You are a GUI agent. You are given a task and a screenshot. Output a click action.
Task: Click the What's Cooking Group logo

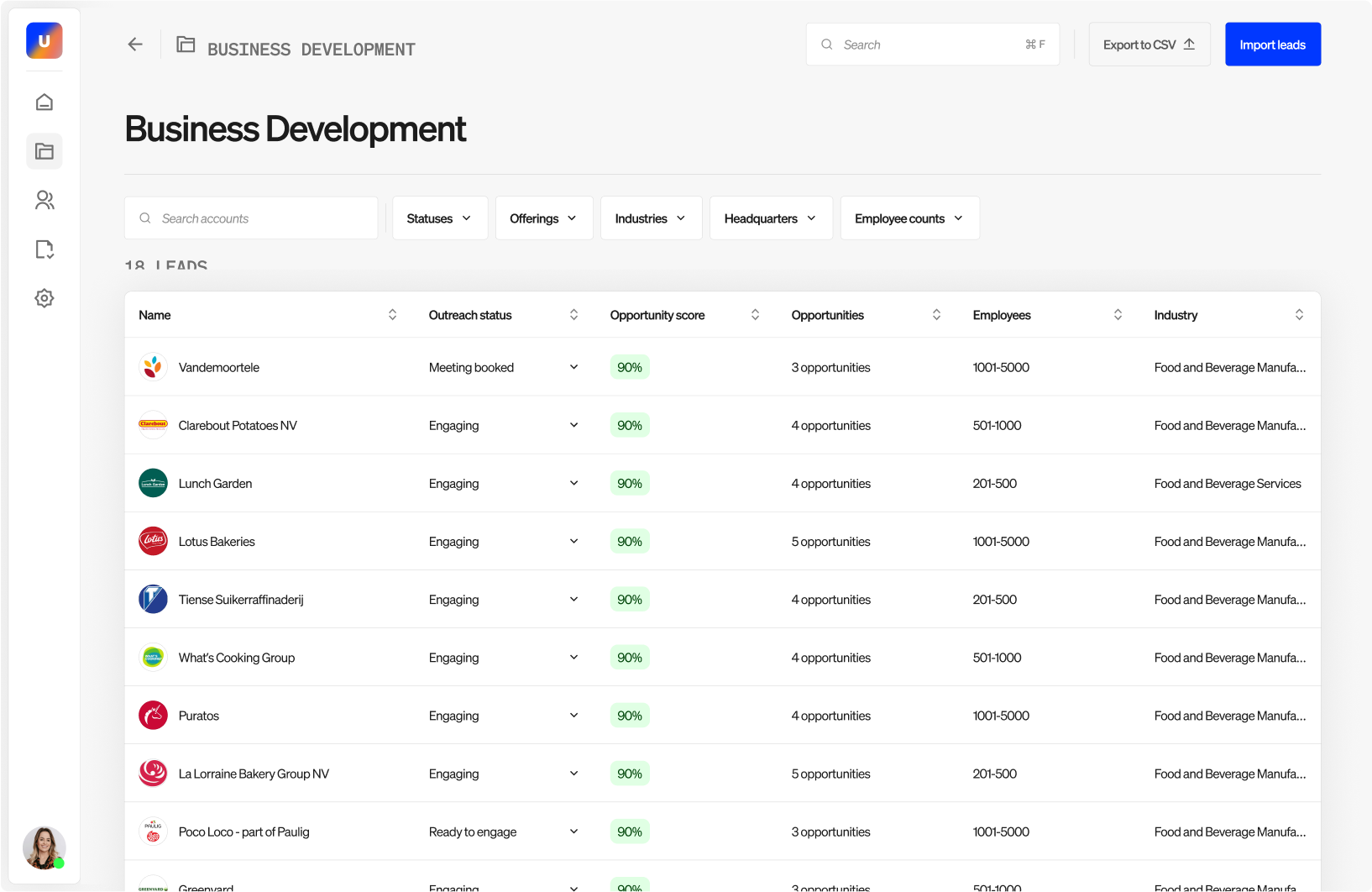pyautogui.click(x=153, y=657)
